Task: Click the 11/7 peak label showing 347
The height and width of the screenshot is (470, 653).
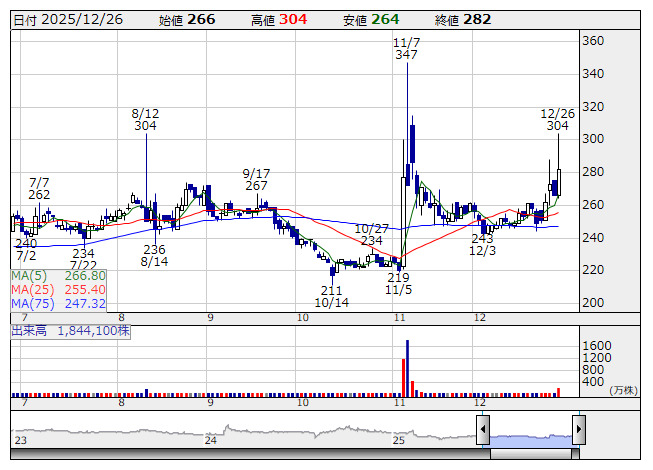Action: (406, 48)
